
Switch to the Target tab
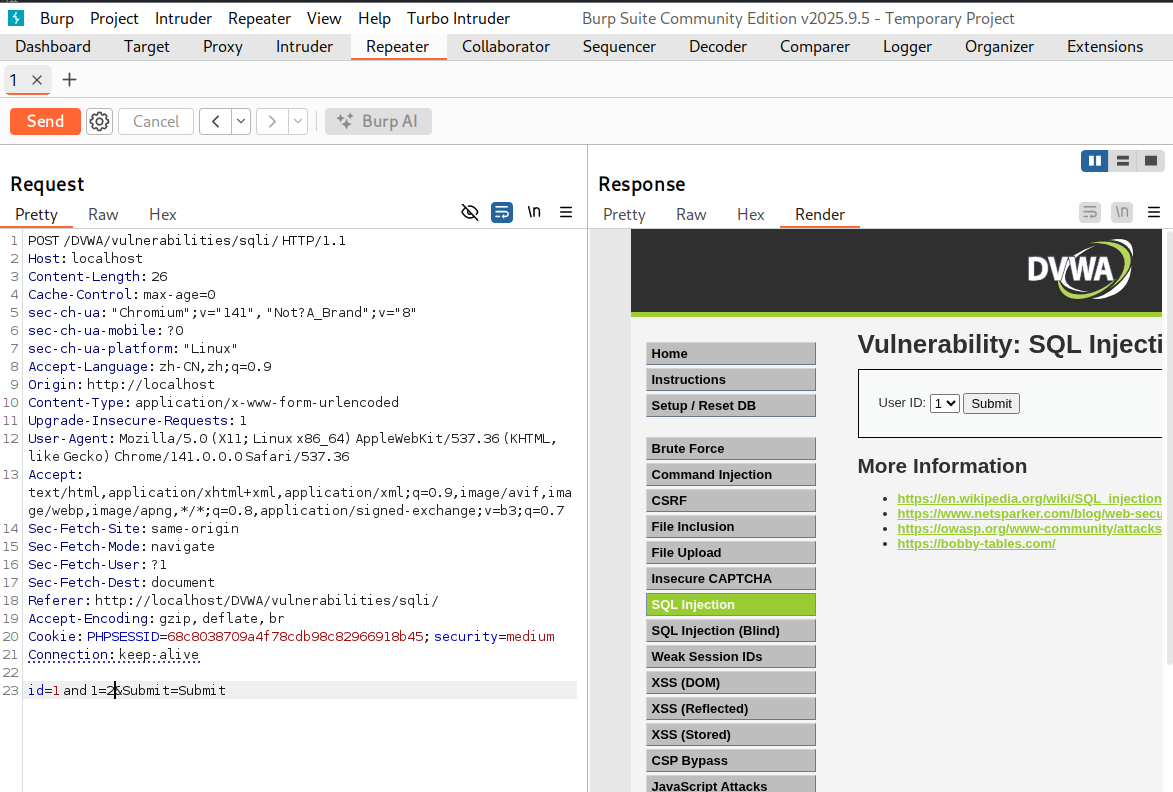147,46
